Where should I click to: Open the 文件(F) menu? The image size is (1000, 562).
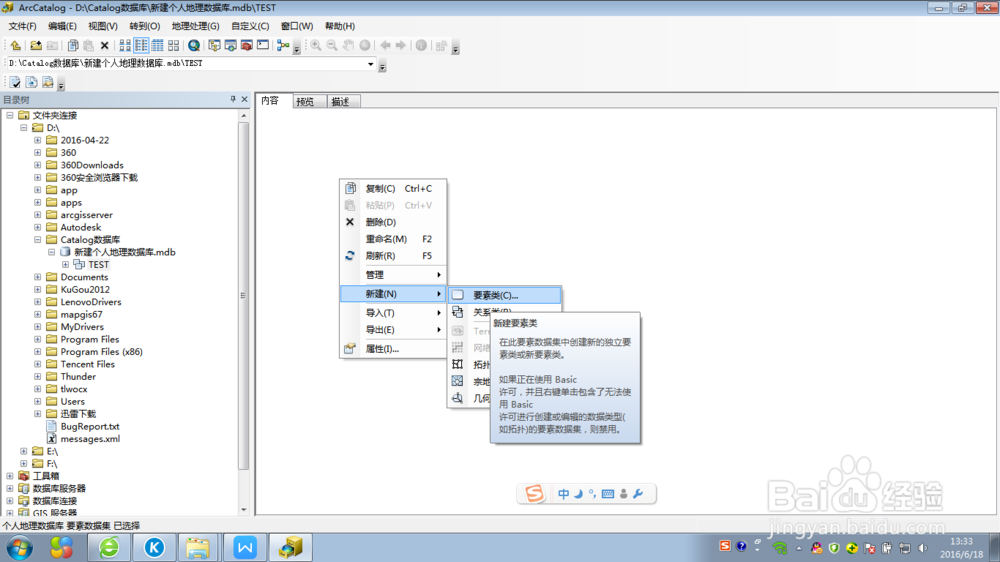click(22, 26)
